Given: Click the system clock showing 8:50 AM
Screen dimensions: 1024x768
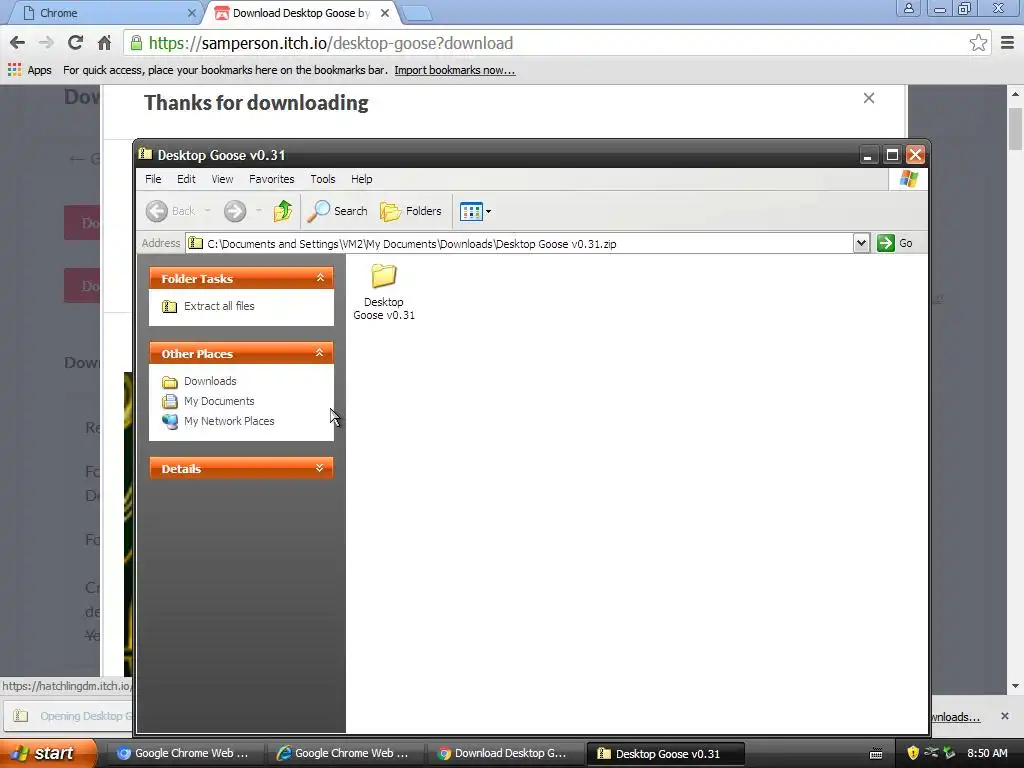Looking at the screenshot, I should click(x=987, y=753).
